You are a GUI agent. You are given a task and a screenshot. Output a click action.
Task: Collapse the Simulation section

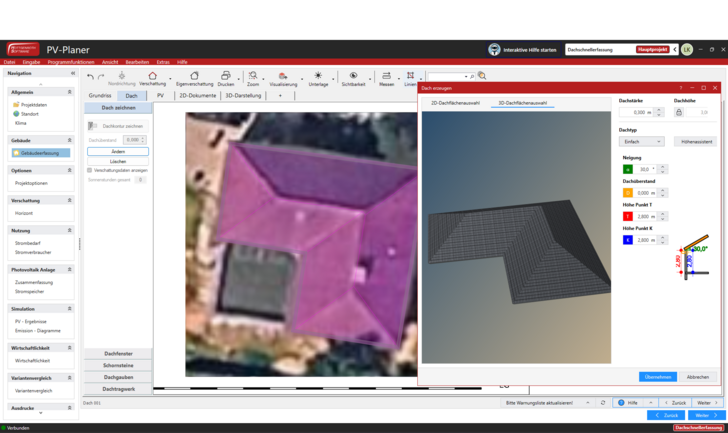(70, 309)
